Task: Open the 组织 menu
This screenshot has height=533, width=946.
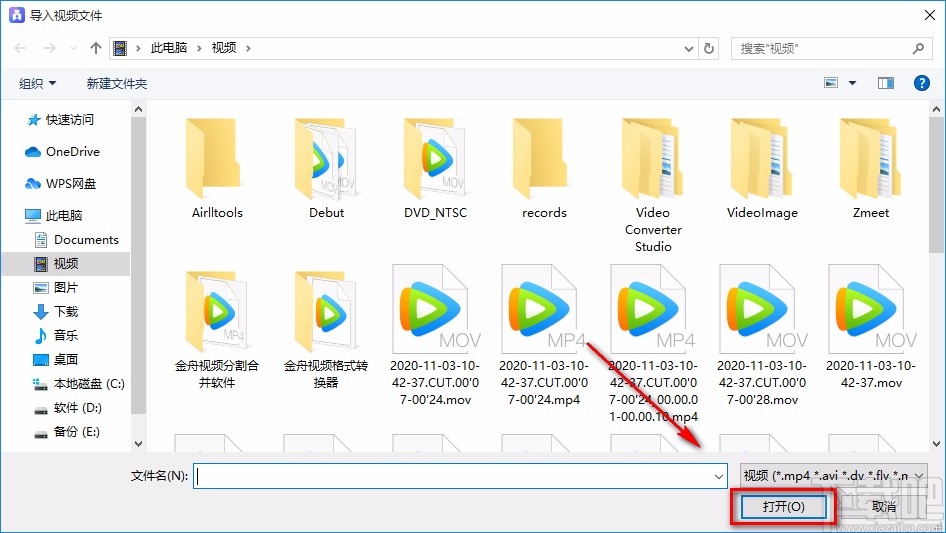Action: 37,83
